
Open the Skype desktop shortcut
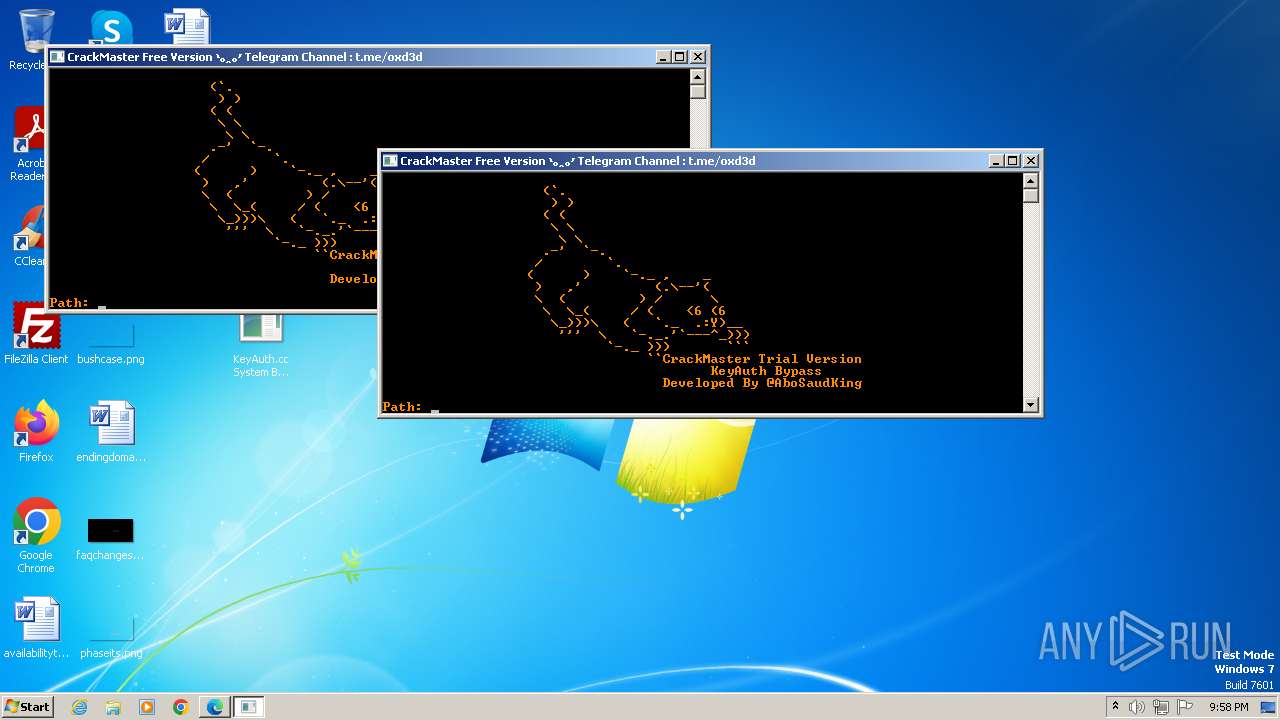tap(111, 28)
